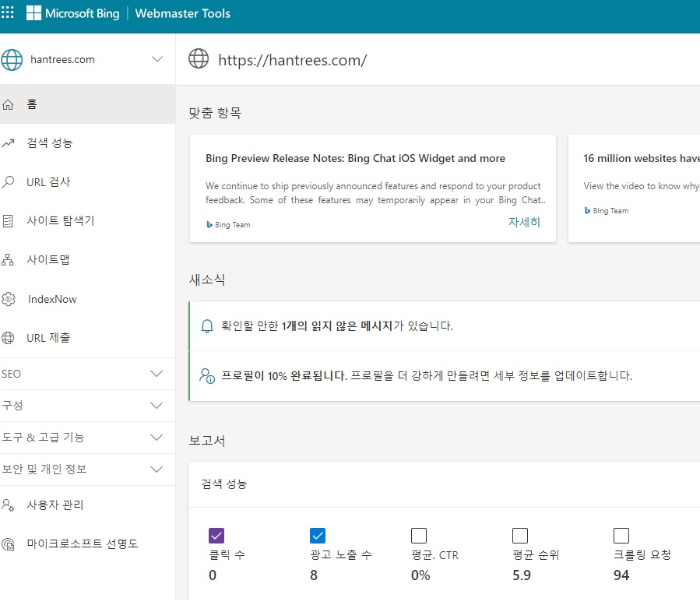Uncheck the 광고 노출 수 checkbox

point(317,535)
